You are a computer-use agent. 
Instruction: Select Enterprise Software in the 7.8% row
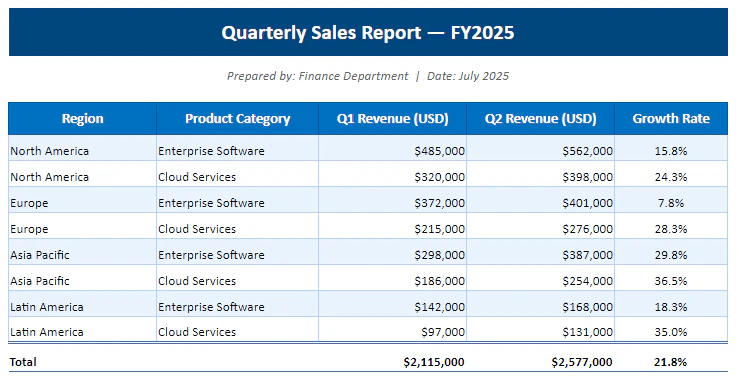(x=211, y=203)
